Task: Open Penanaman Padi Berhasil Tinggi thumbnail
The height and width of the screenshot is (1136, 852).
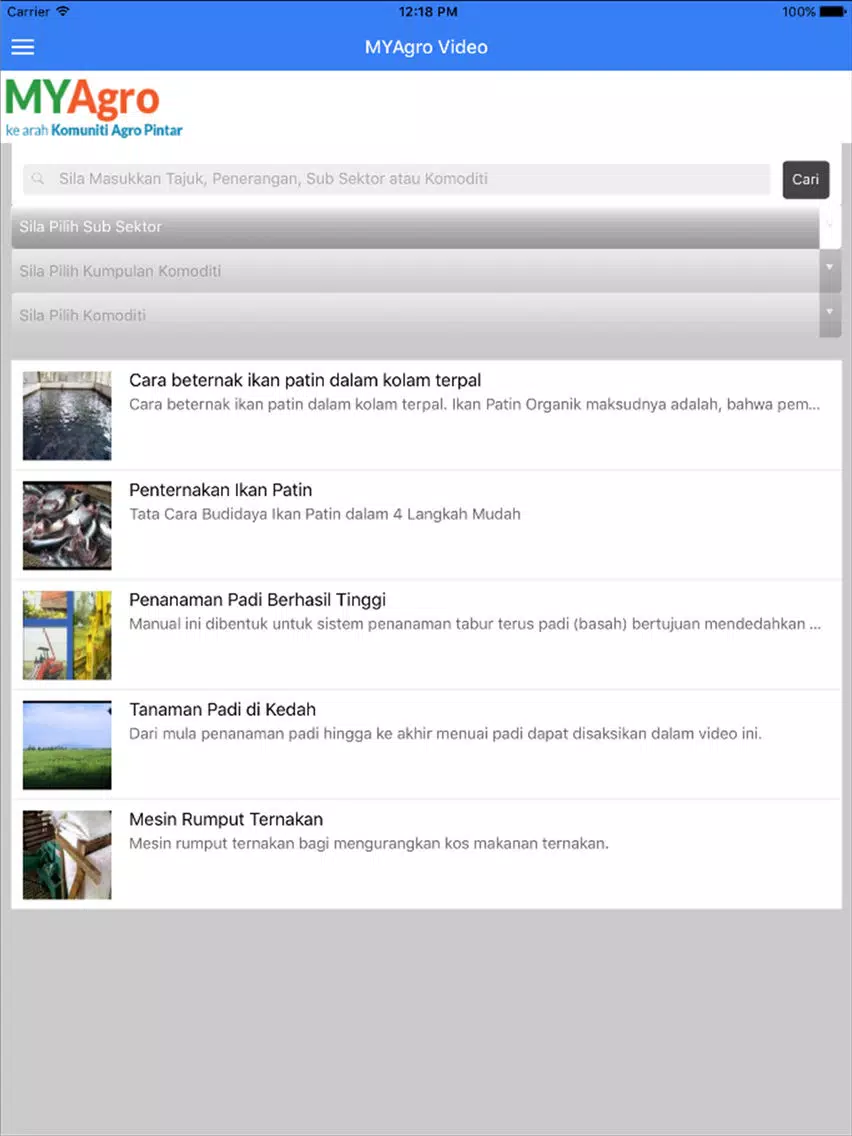Action: 67,635
